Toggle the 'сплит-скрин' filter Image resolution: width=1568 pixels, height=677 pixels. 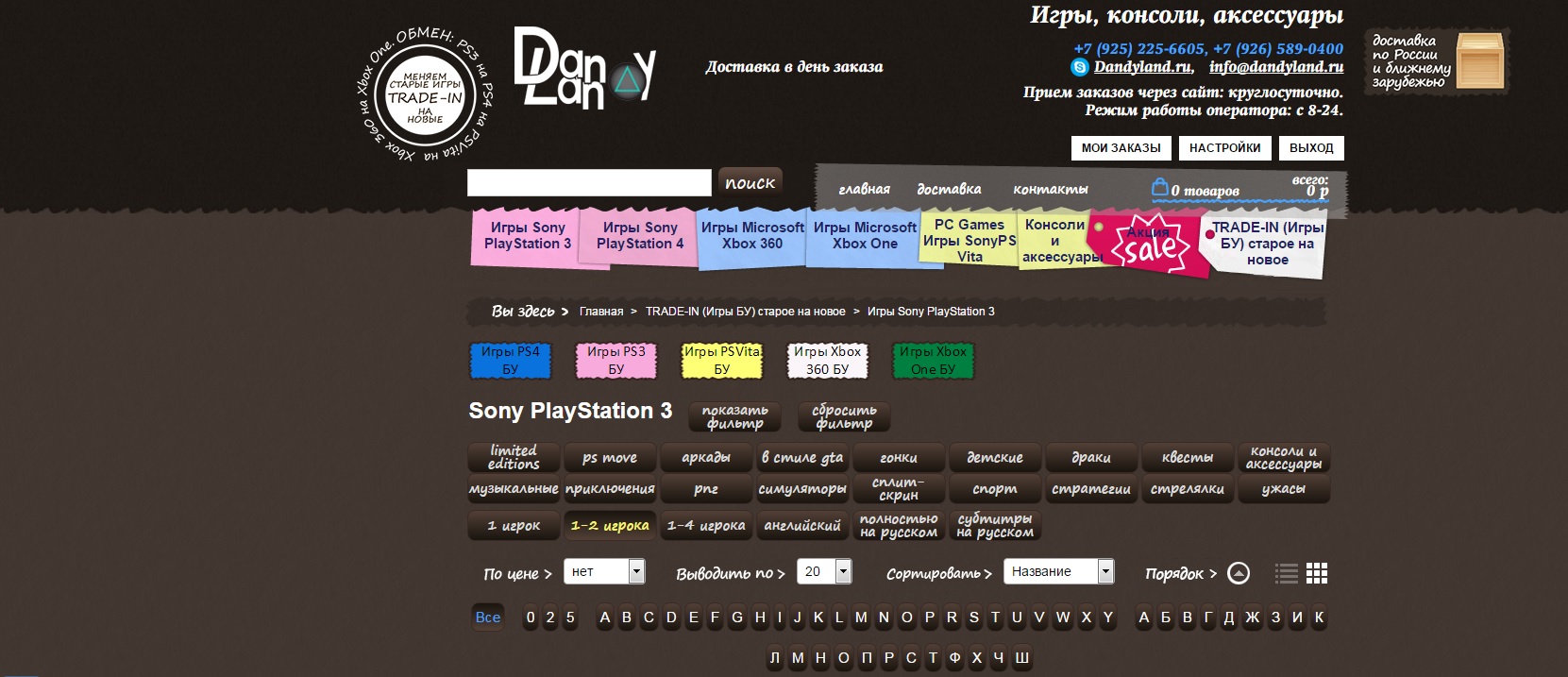click(899, 489)
